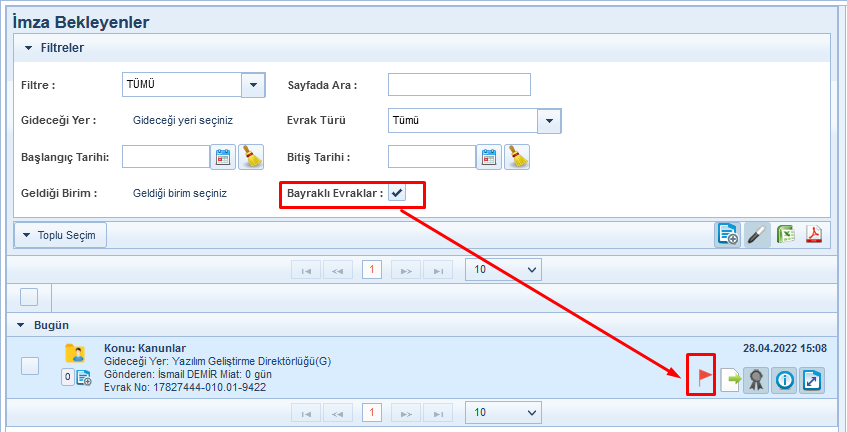The height and width of the screenshot is (432, 847).
Task: Collapse the Filtreler panel
Action: (x=29, y=47)
